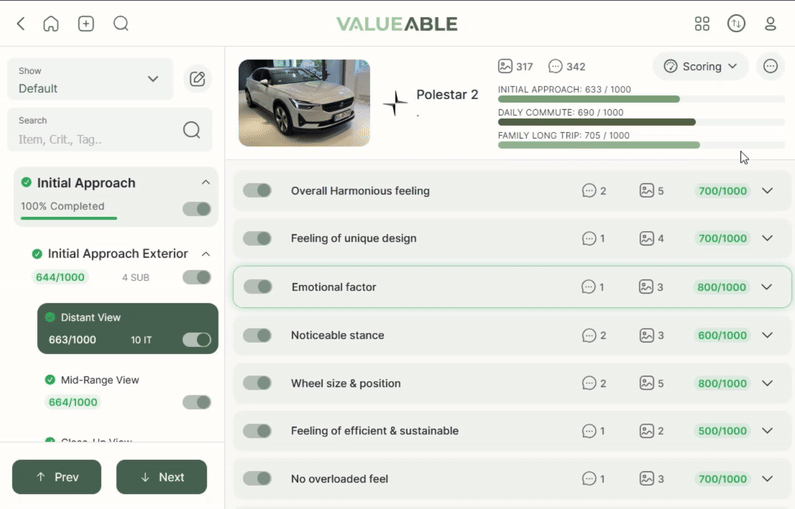
Task: Click the Prev button
Action: (57, 477)
